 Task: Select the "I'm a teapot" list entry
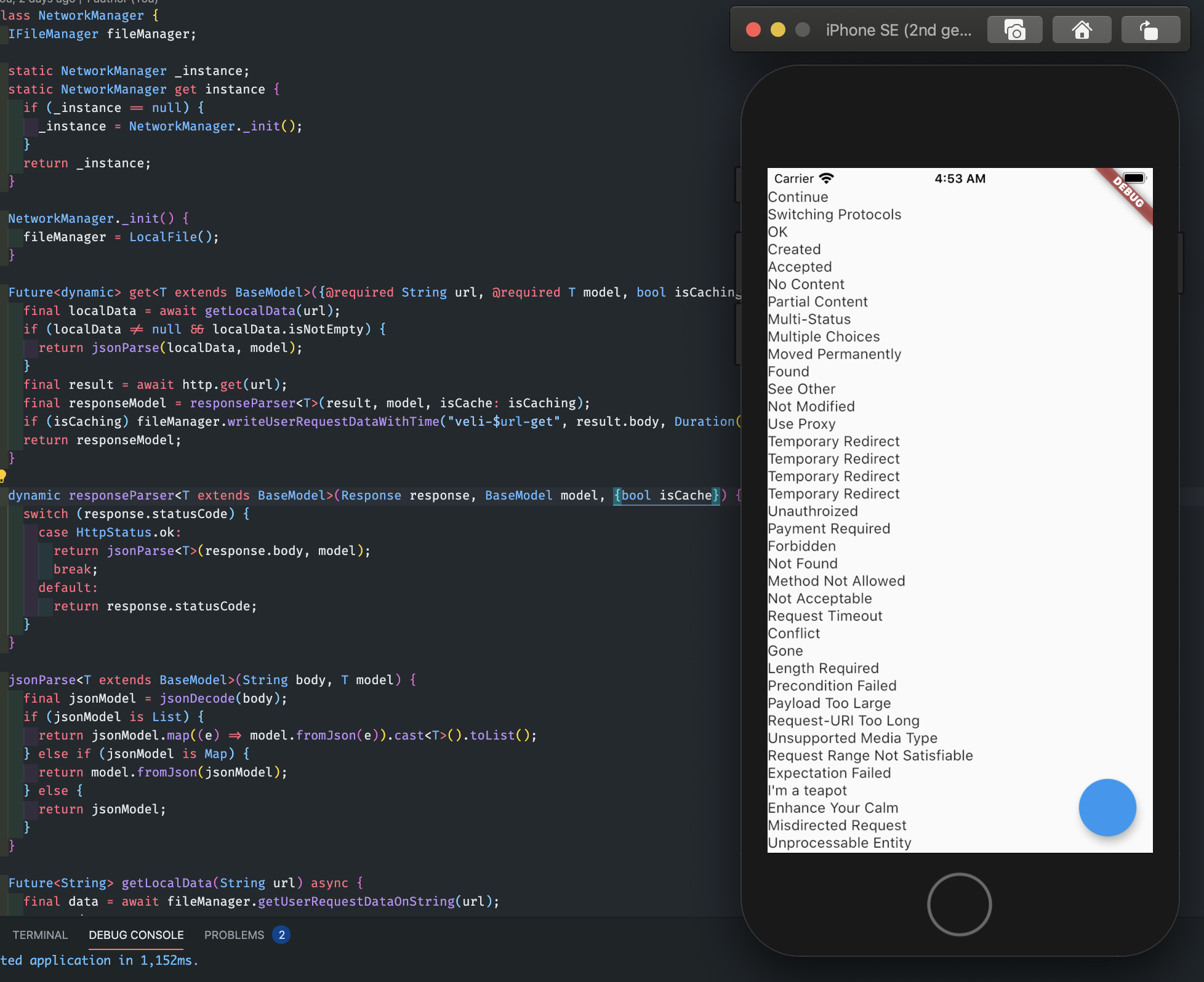[x=807, y=790]
